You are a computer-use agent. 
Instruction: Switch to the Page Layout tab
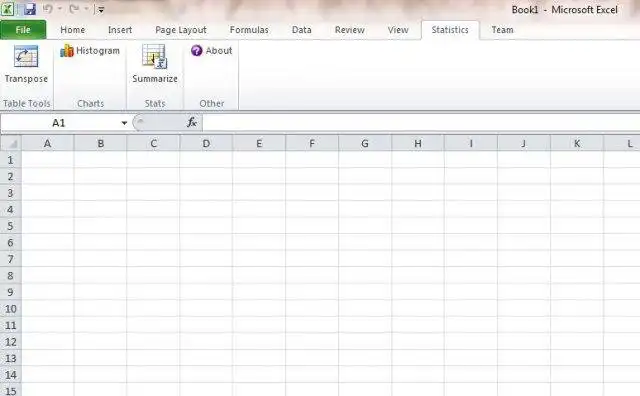pos(181,30)
